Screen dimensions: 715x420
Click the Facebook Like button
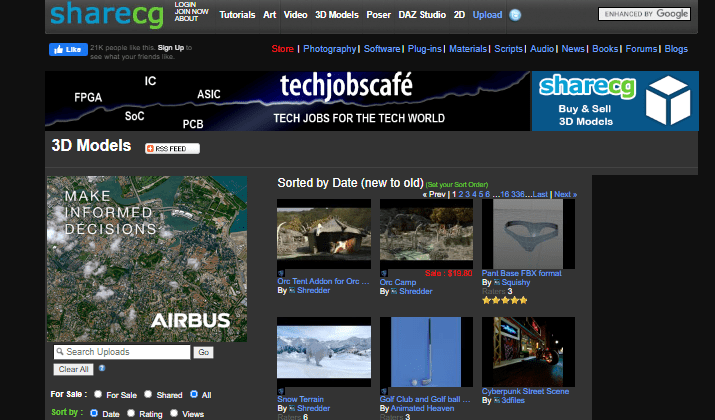click(68, 50)
